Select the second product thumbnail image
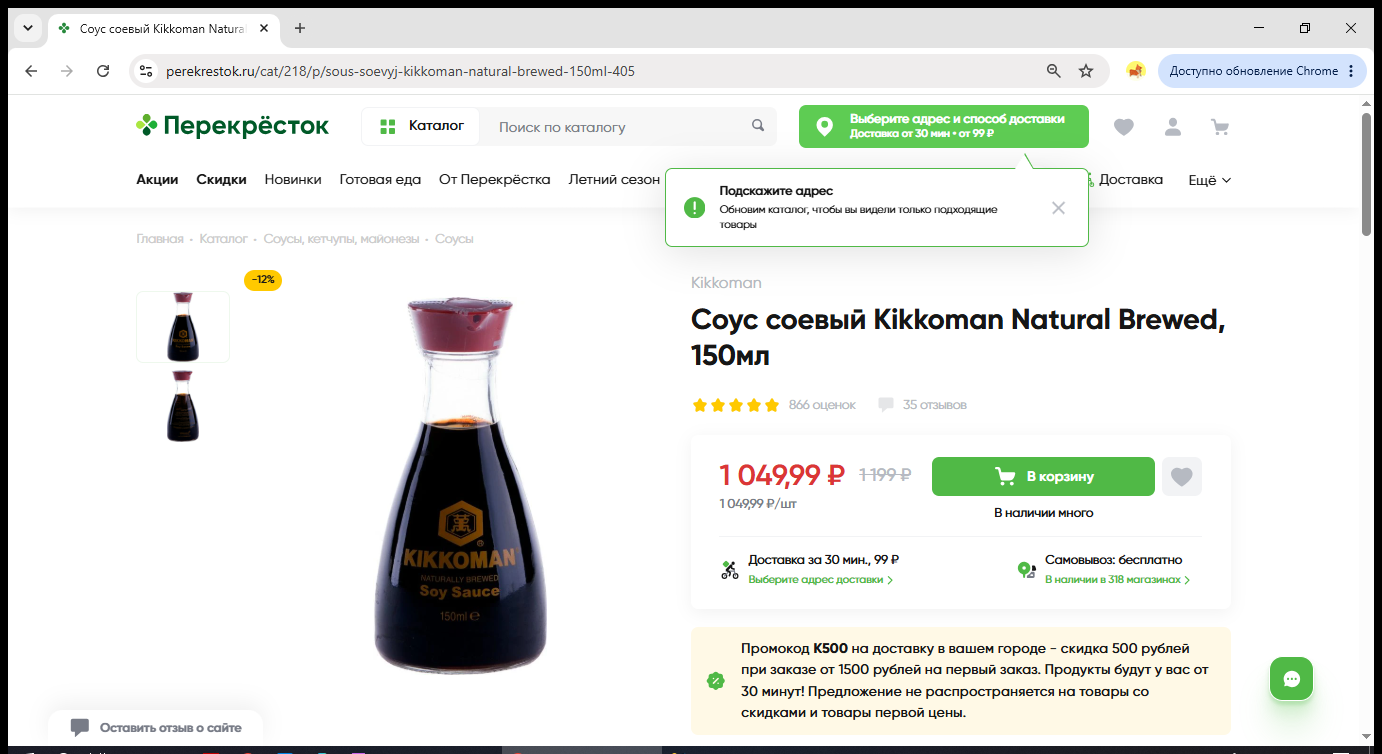This screenshot has width=1382, height=754. pyautogui.click(x=183, y=406)
